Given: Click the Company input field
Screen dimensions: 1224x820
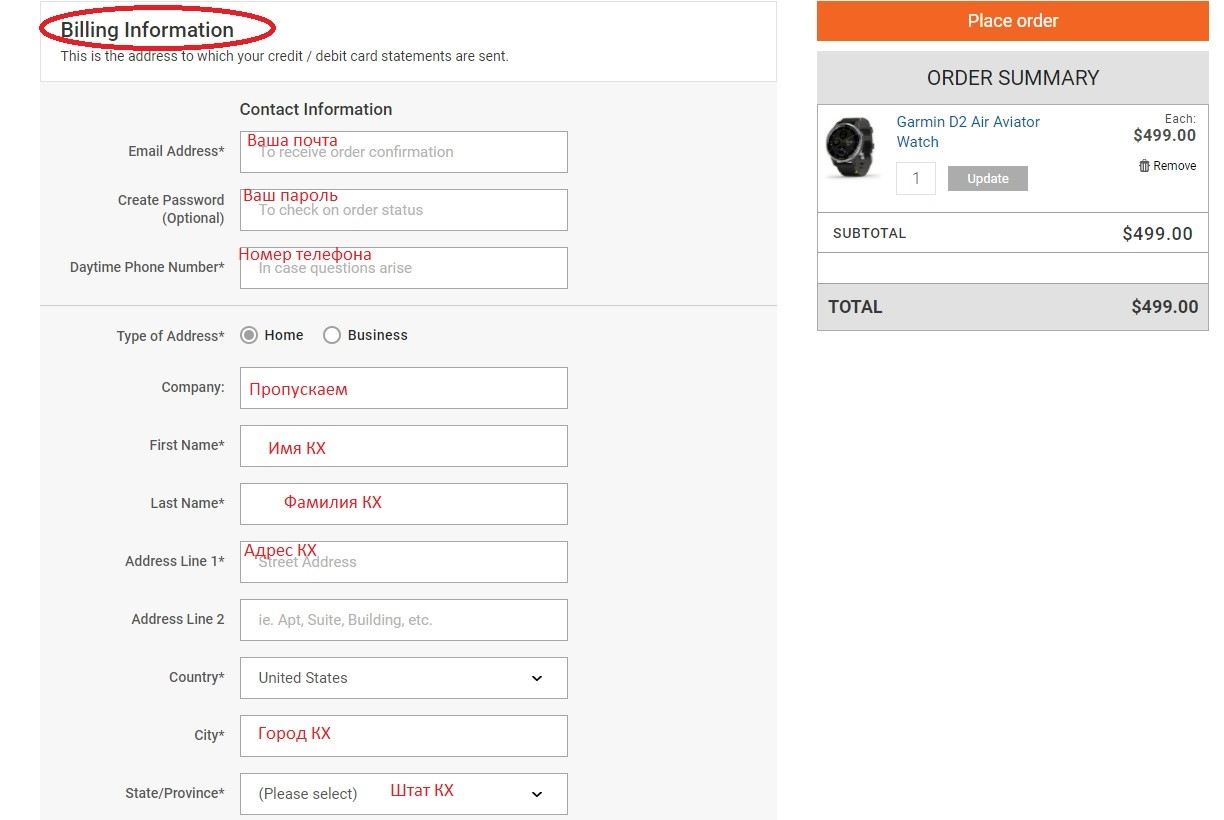Looking at the screenshot, I should coord(404,388).
